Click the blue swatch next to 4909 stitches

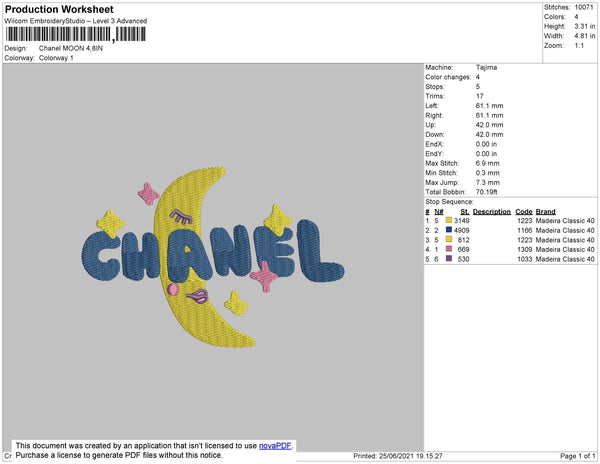pos(449,230)
